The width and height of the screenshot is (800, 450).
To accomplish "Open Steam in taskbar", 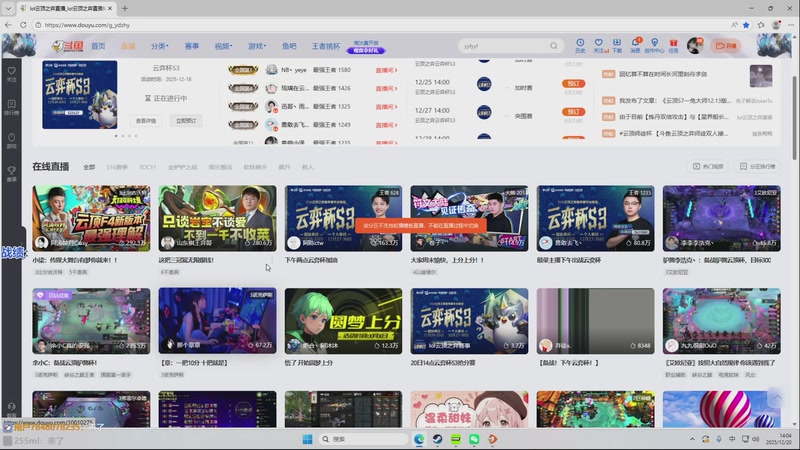I will (x=437, y=439).
